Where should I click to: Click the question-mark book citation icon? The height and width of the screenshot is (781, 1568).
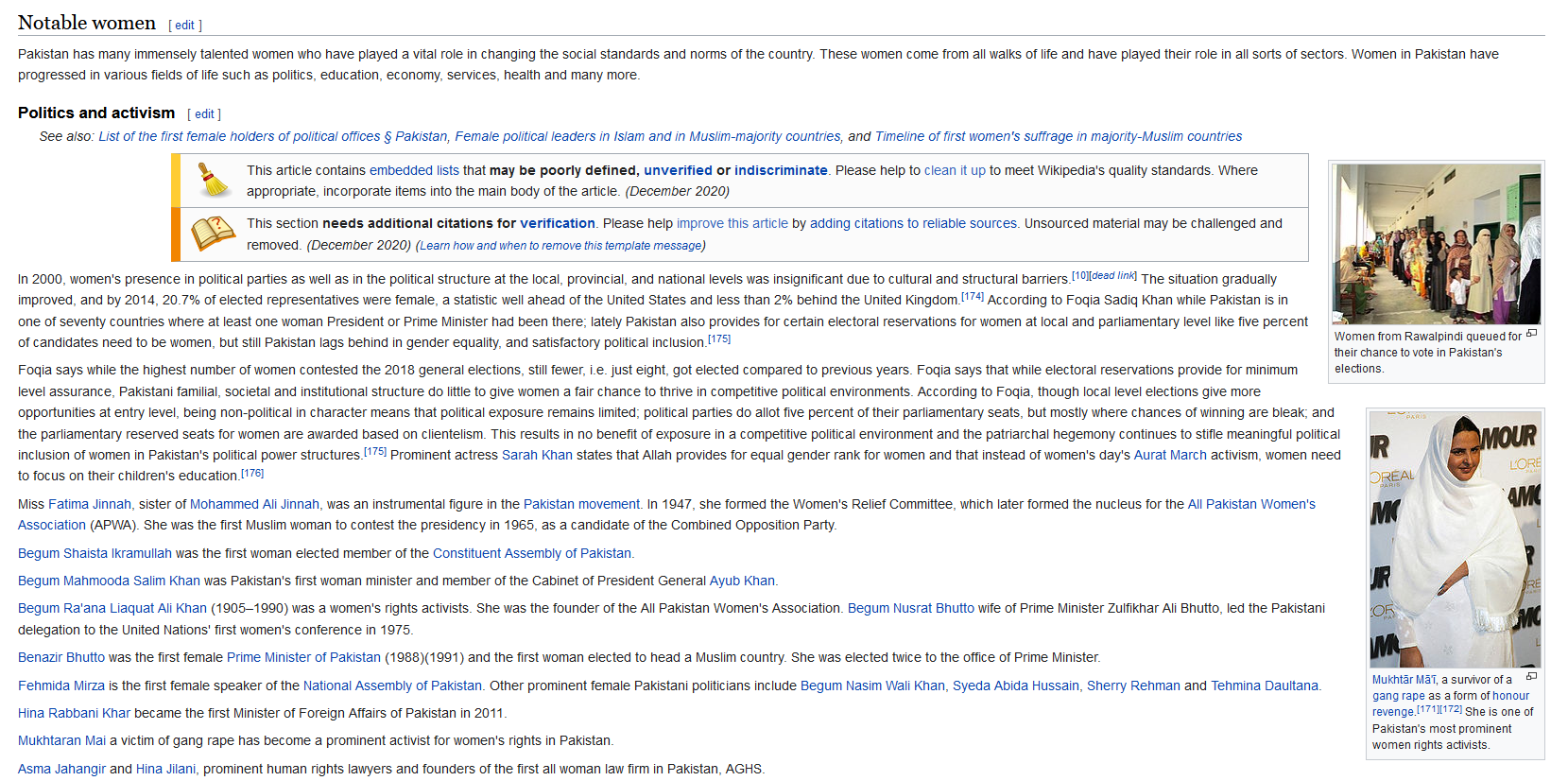pos(214,234)
